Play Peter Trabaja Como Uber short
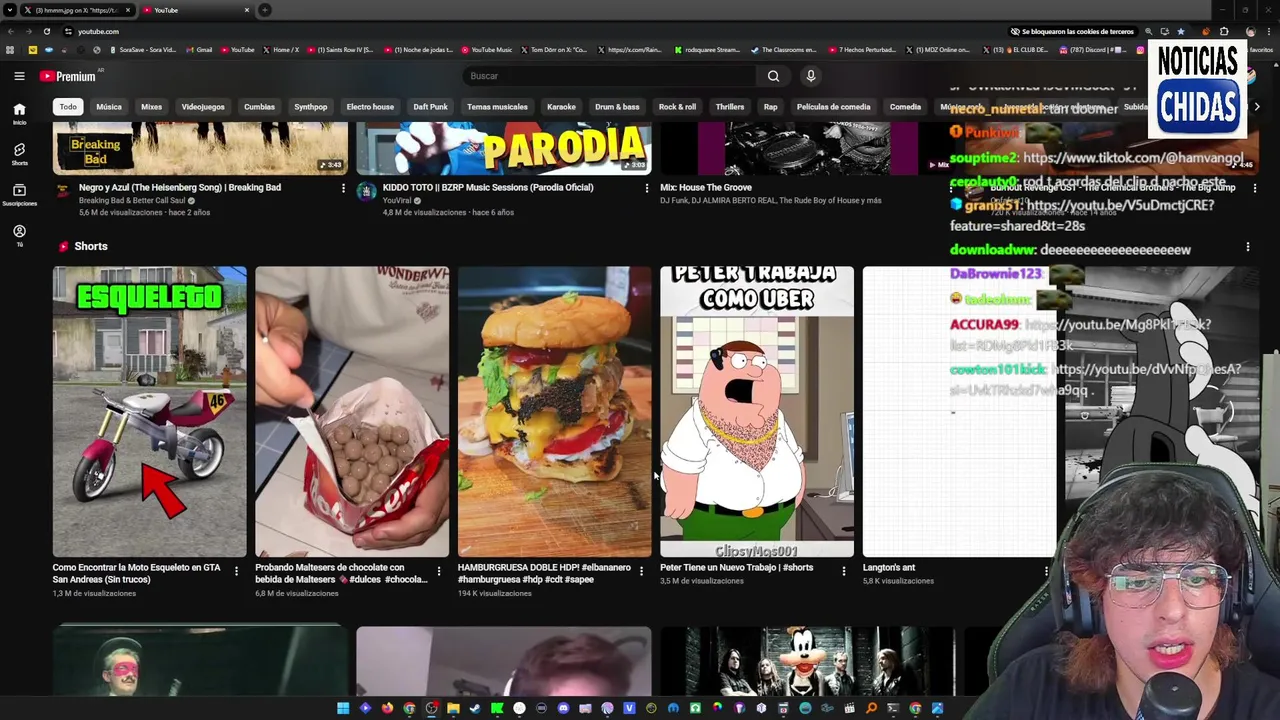 click(757, 411)
